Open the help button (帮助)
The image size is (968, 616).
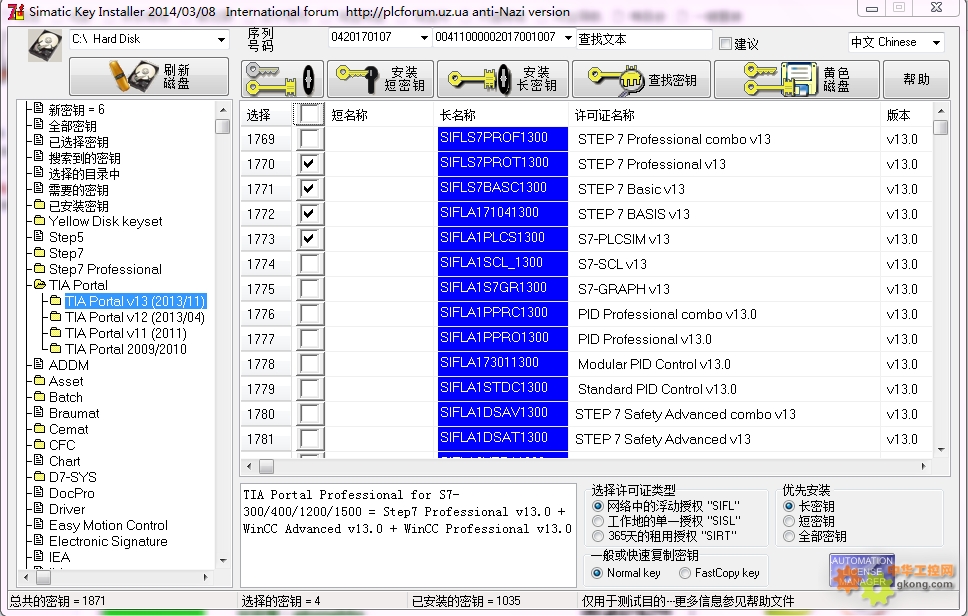coord(916,79)
